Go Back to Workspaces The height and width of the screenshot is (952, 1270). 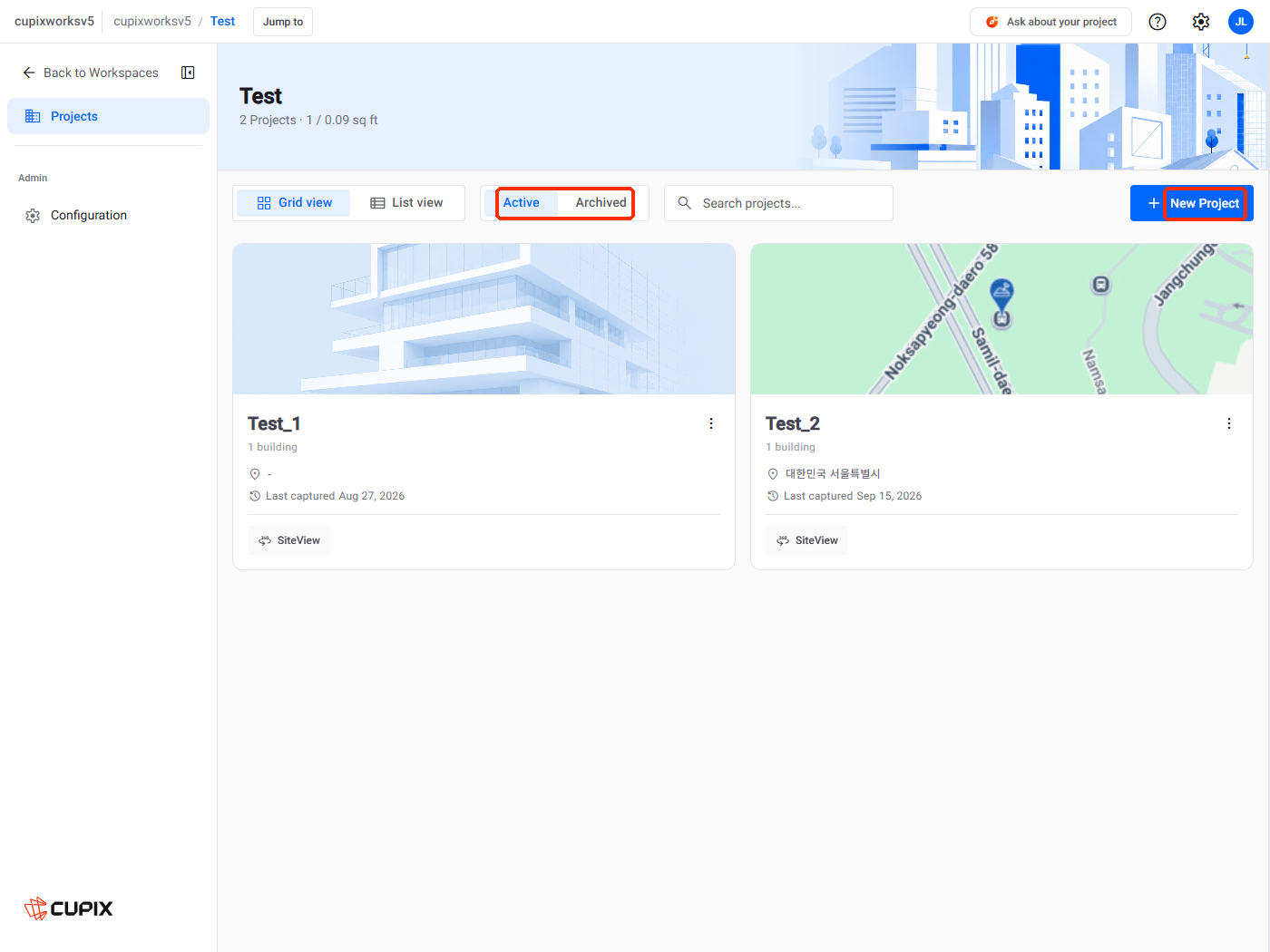point(90,73)
